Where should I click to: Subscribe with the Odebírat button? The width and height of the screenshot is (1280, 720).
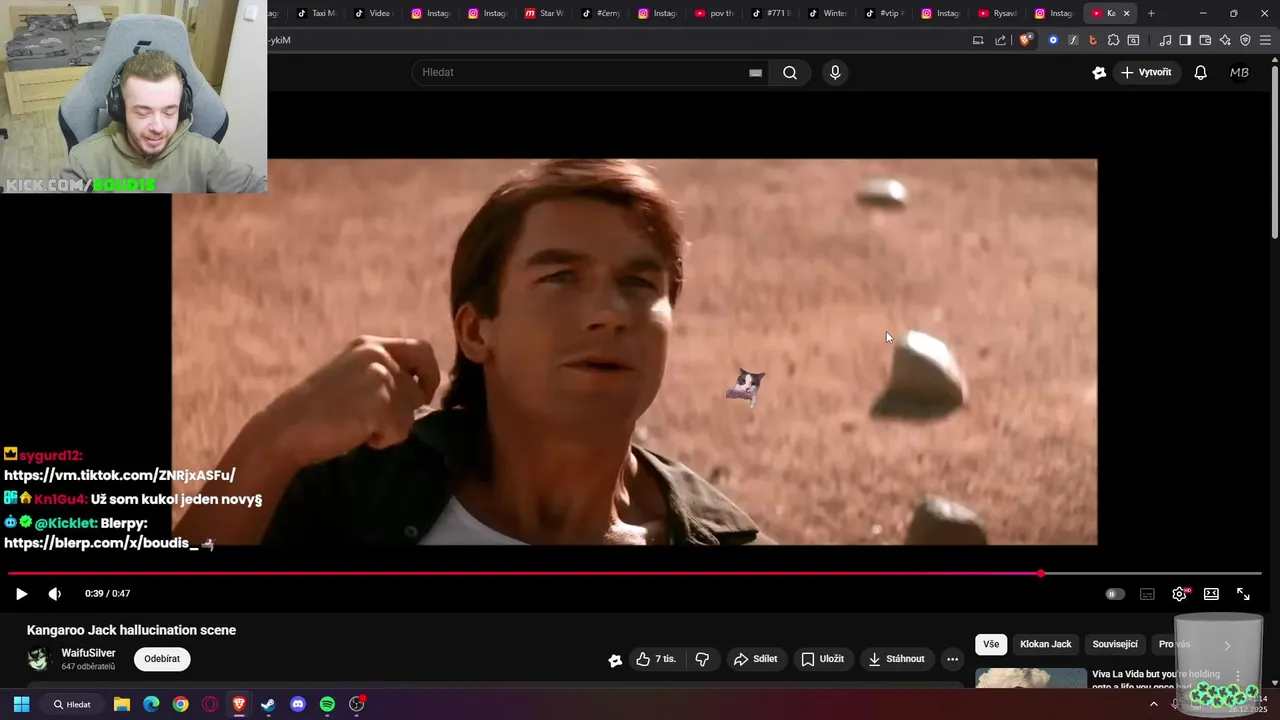[162, 659]
